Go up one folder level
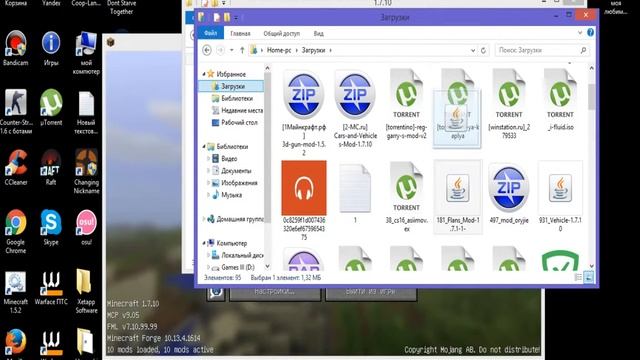Viewport: 640px width, 360px height. click(242, 50)
